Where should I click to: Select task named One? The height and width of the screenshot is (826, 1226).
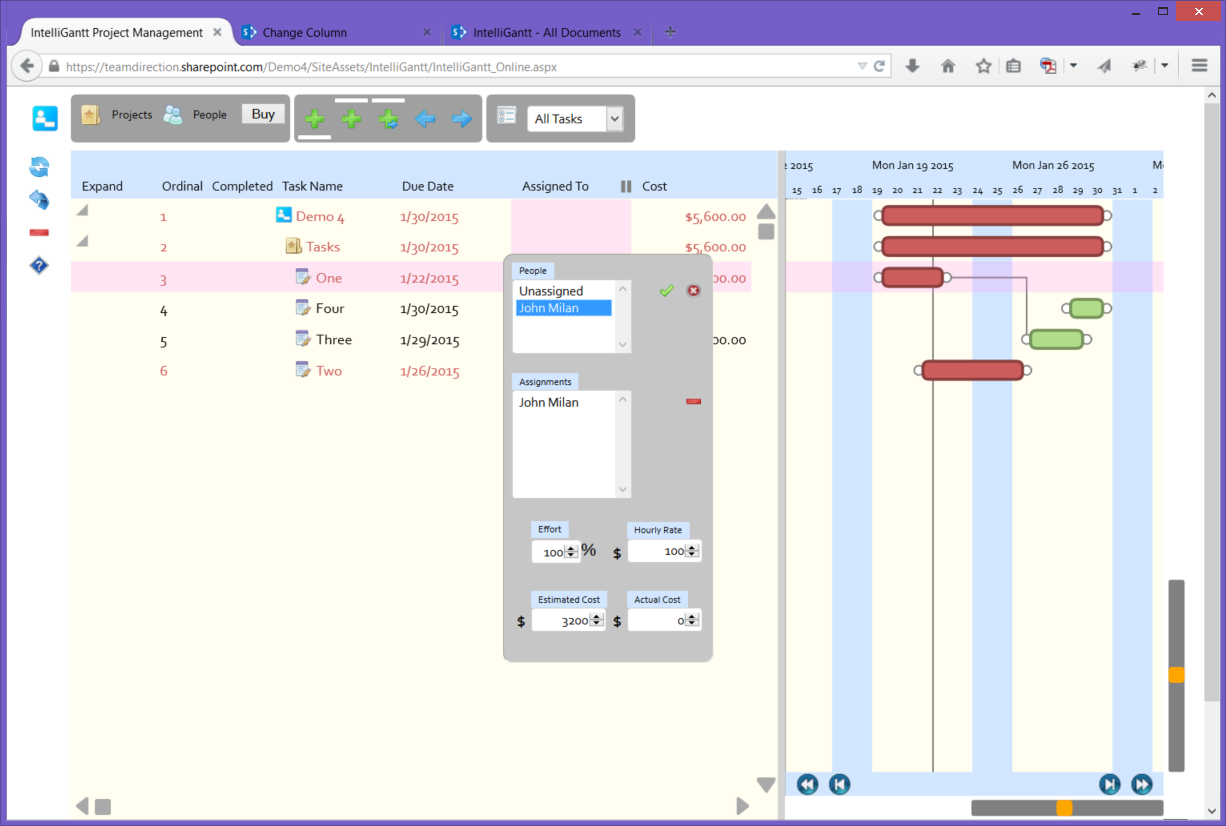(329, 278)
